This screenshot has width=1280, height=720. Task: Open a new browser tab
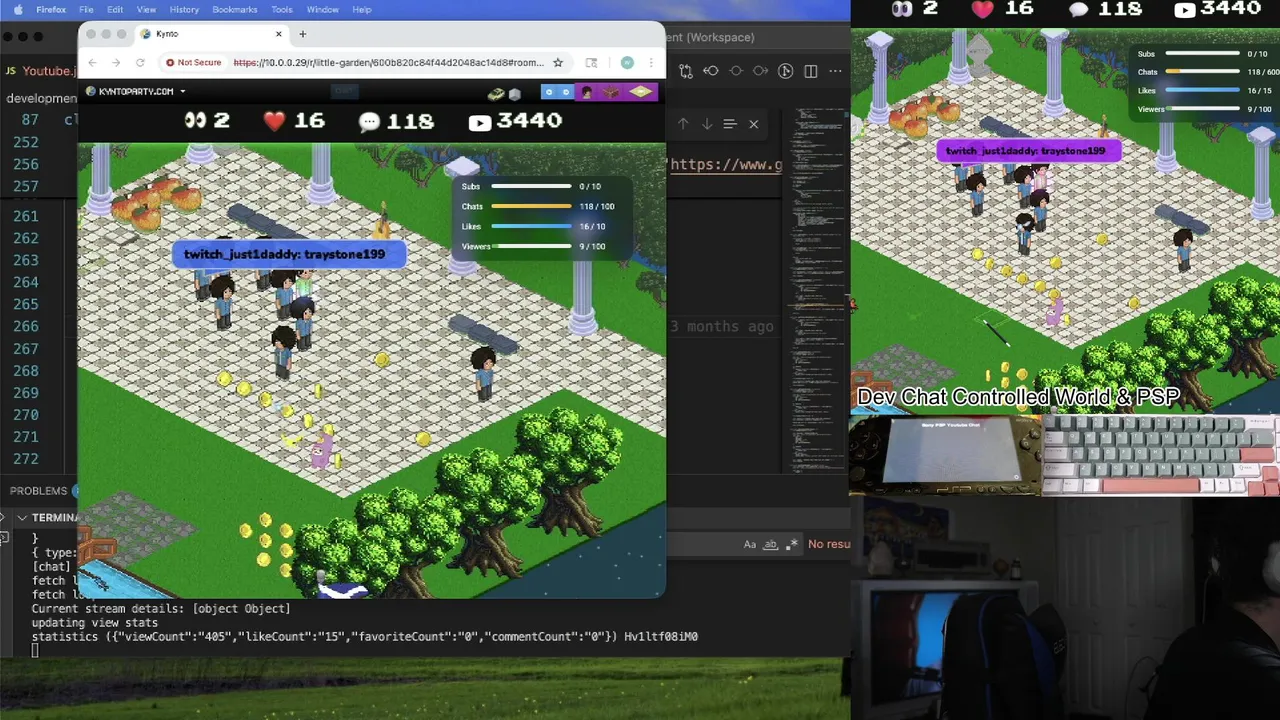(x=303, y=34)
